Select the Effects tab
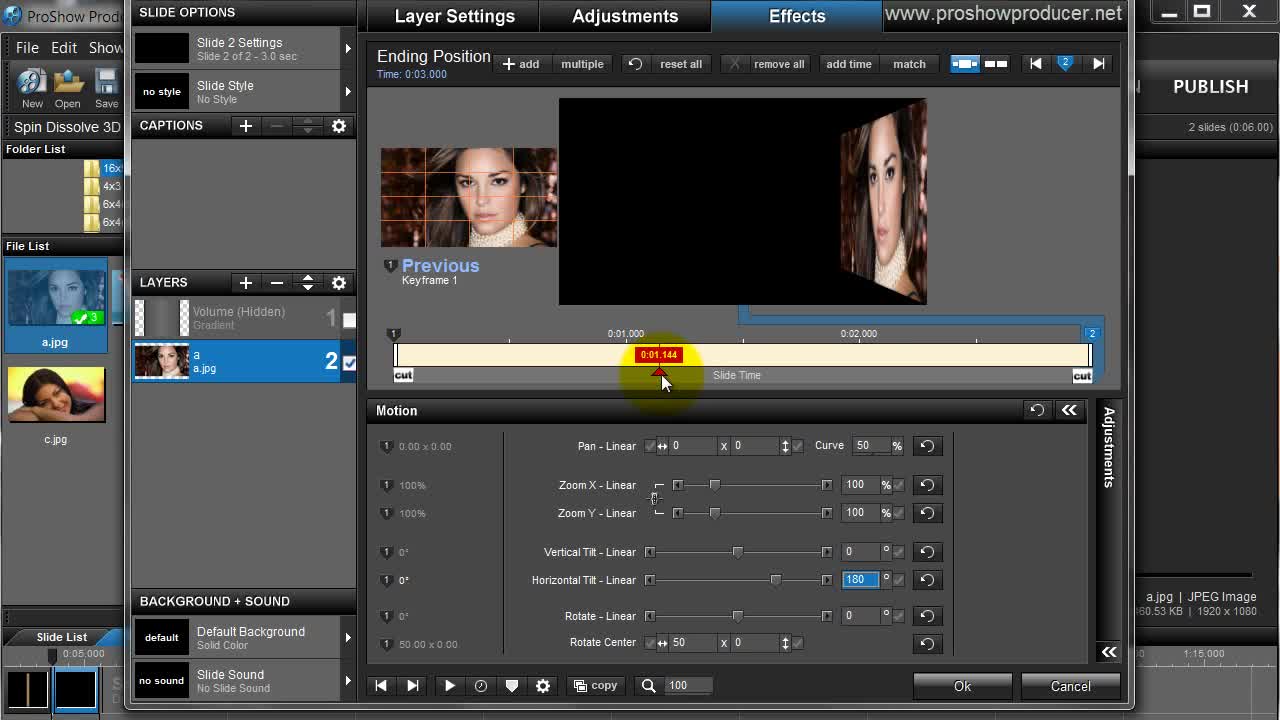The image size is (1280, 720). (x=797, y=16)
